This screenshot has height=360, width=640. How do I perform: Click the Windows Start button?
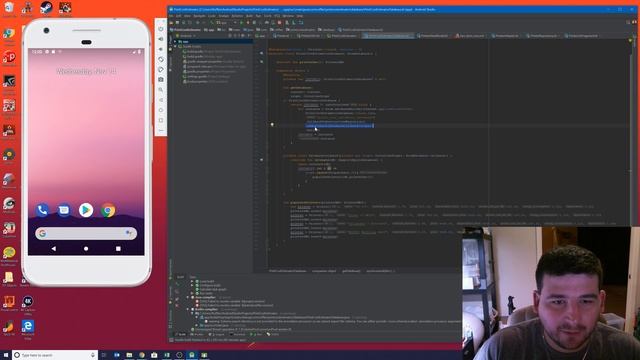(x=6, y=355)
